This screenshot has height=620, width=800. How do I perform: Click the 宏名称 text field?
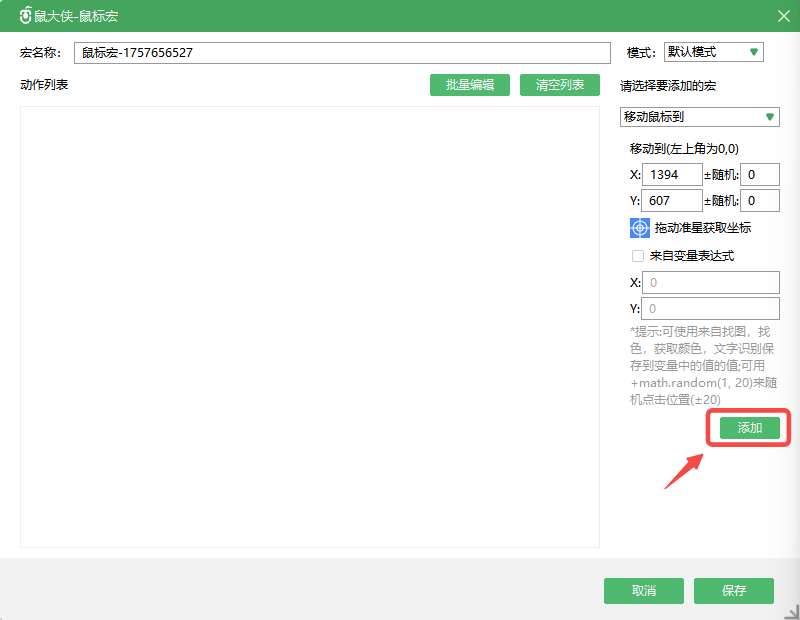pos(341,53)
